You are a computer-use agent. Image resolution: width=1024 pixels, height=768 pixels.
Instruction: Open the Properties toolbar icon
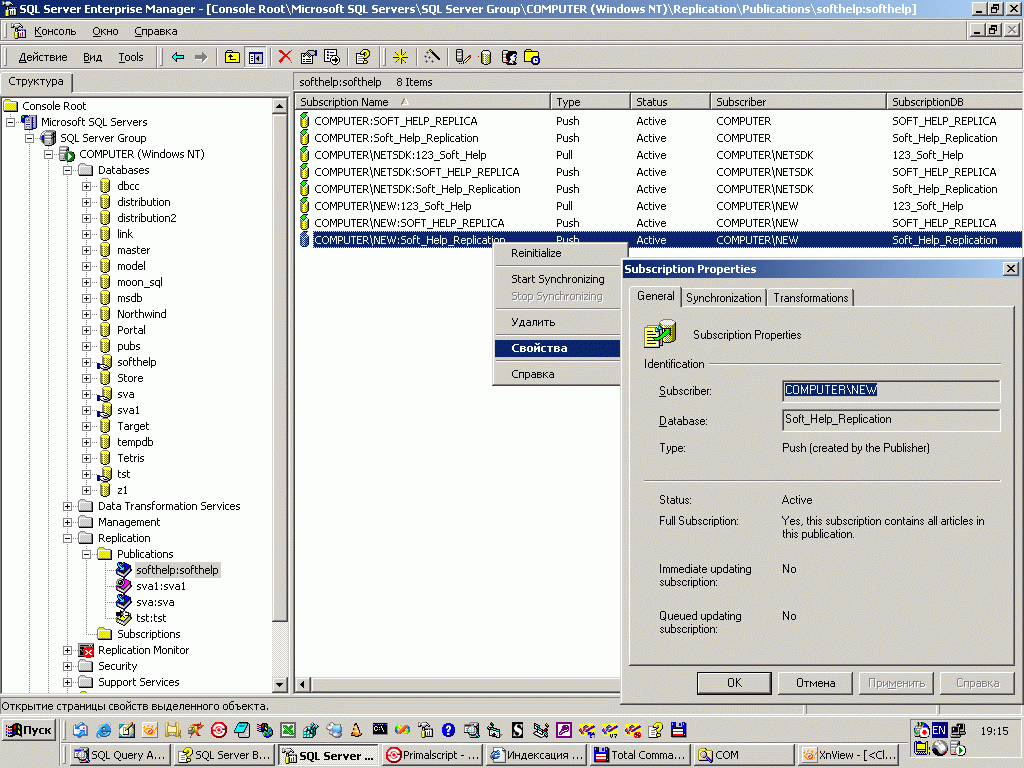click(x=308, y=57)
